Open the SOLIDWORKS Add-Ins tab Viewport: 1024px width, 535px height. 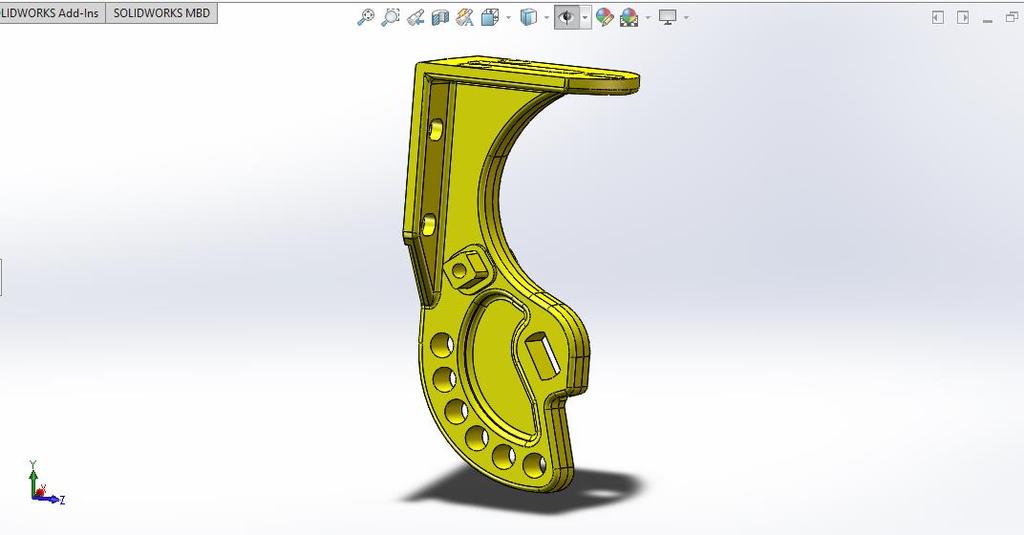(52, 13)
